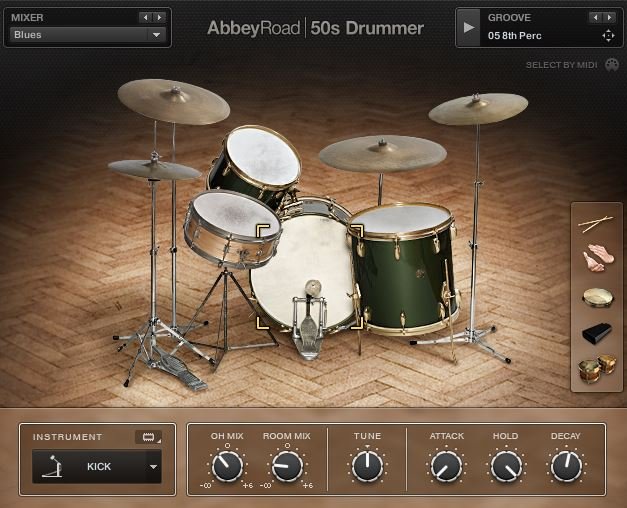The image size is (627, 508).
Task: Click the TUNE center marker triangle
Action: (x=367, y=446)
